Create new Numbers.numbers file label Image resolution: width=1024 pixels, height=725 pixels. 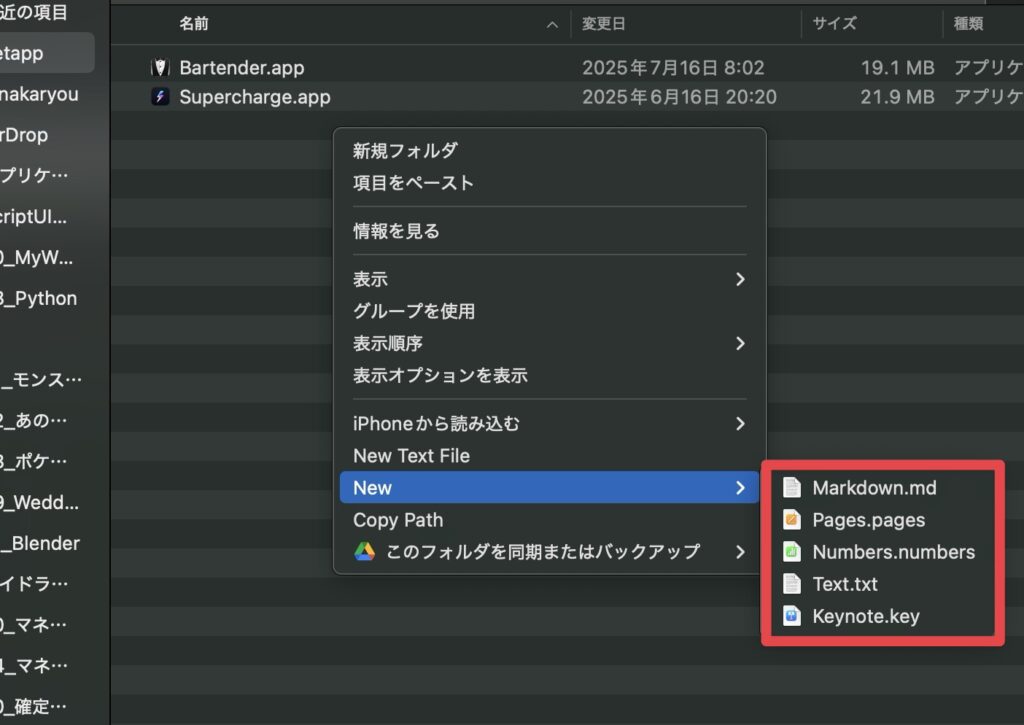tap(893, 552)
